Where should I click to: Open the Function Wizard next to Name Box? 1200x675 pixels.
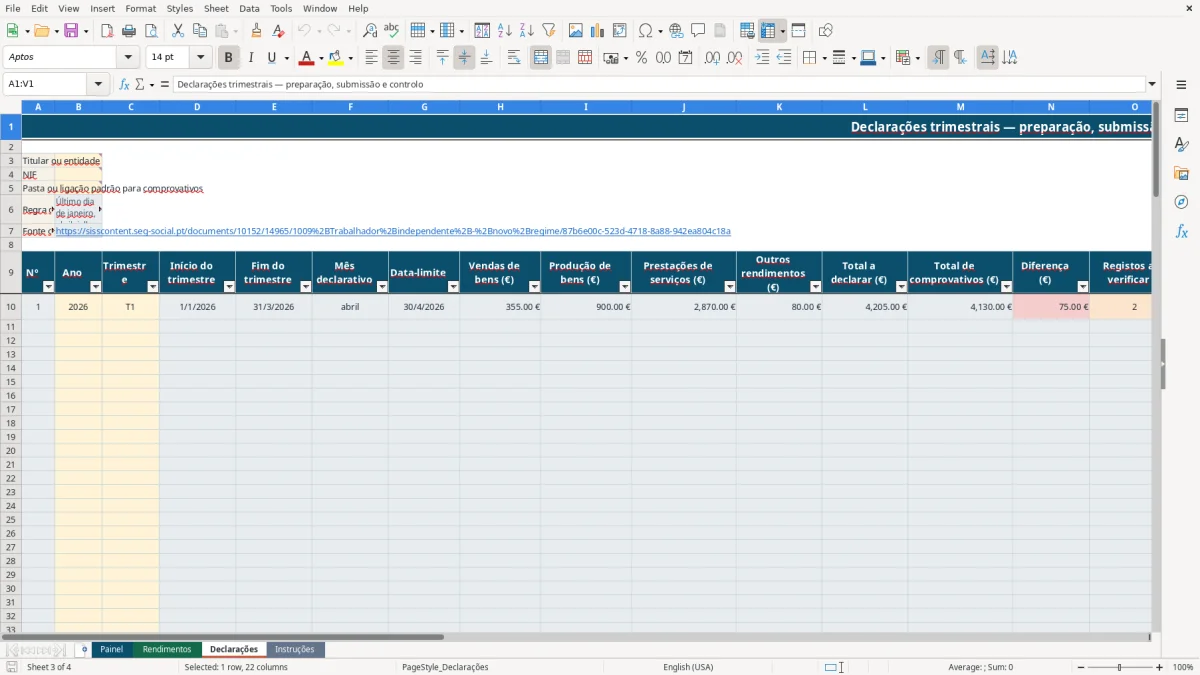[x=124, y=84]
